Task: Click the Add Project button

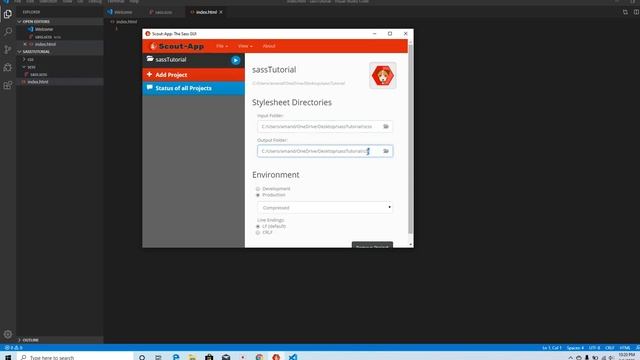Action: point(193,75)
